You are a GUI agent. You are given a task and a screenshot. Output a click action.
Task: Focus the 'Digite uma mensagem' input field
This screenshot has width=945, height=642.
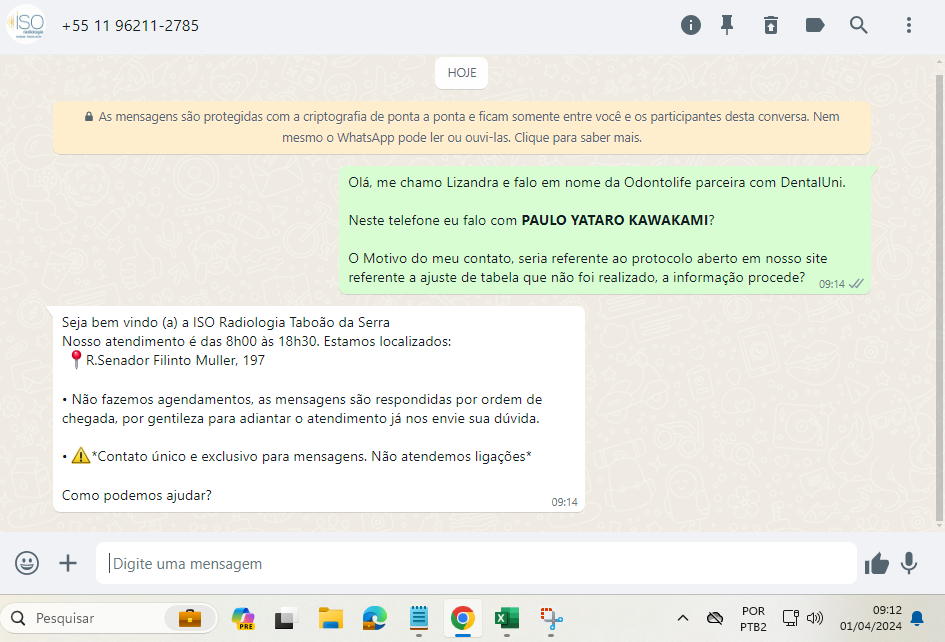(x=476, y=563)
